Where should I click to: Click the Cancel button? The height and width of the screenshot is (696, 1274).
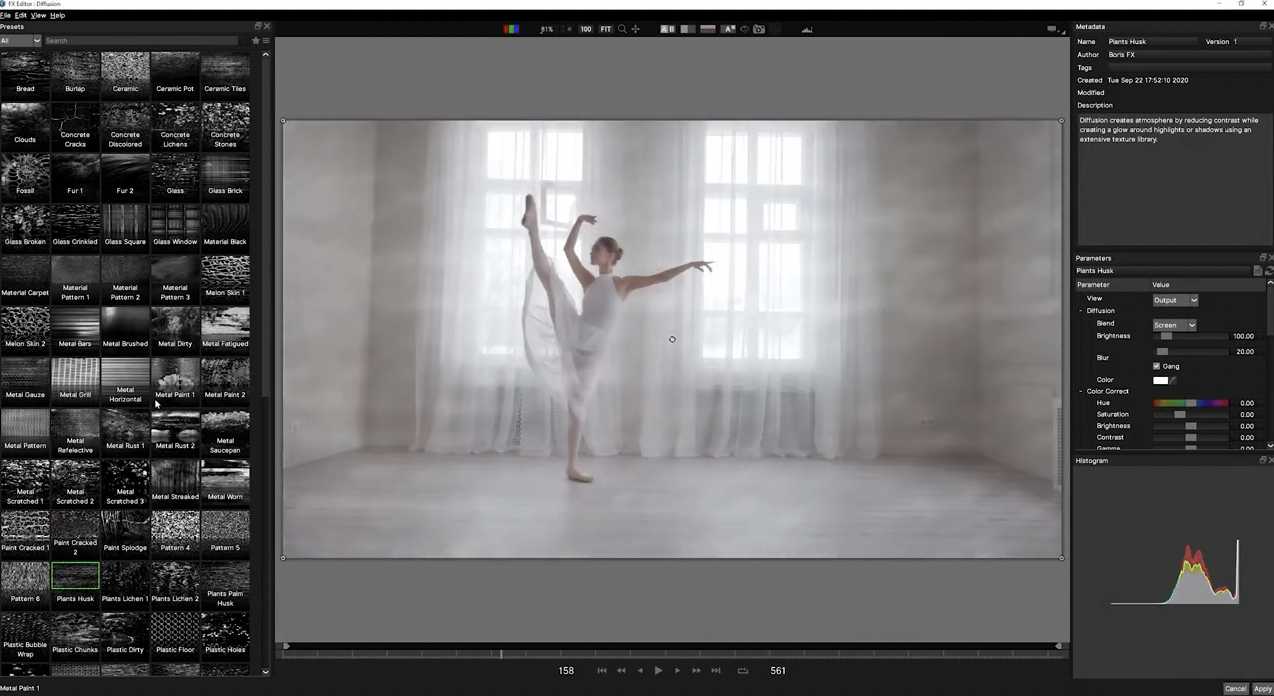click(x=1236, y=689)
